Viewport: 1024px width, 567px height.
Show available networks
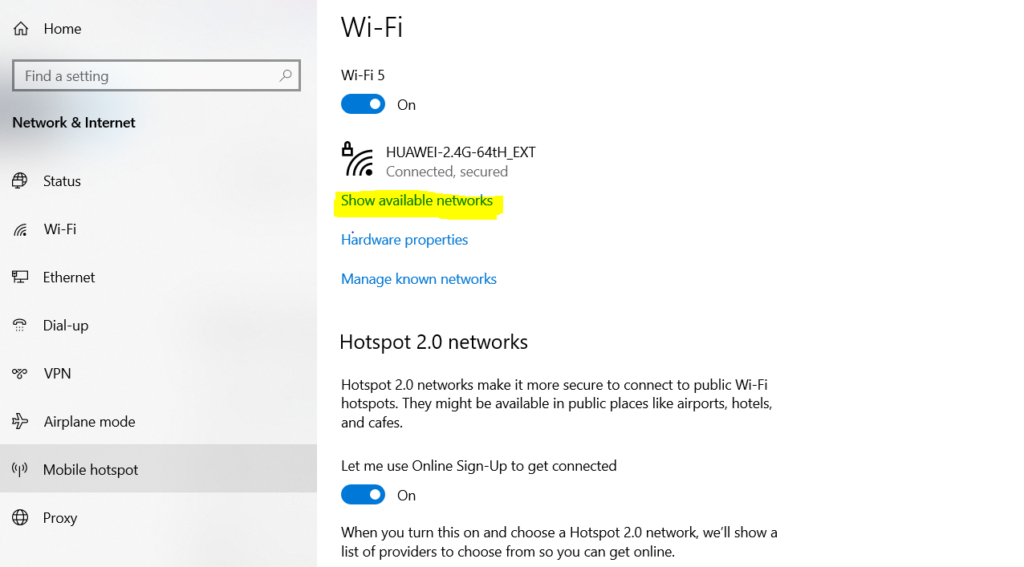tap(417, 201)
